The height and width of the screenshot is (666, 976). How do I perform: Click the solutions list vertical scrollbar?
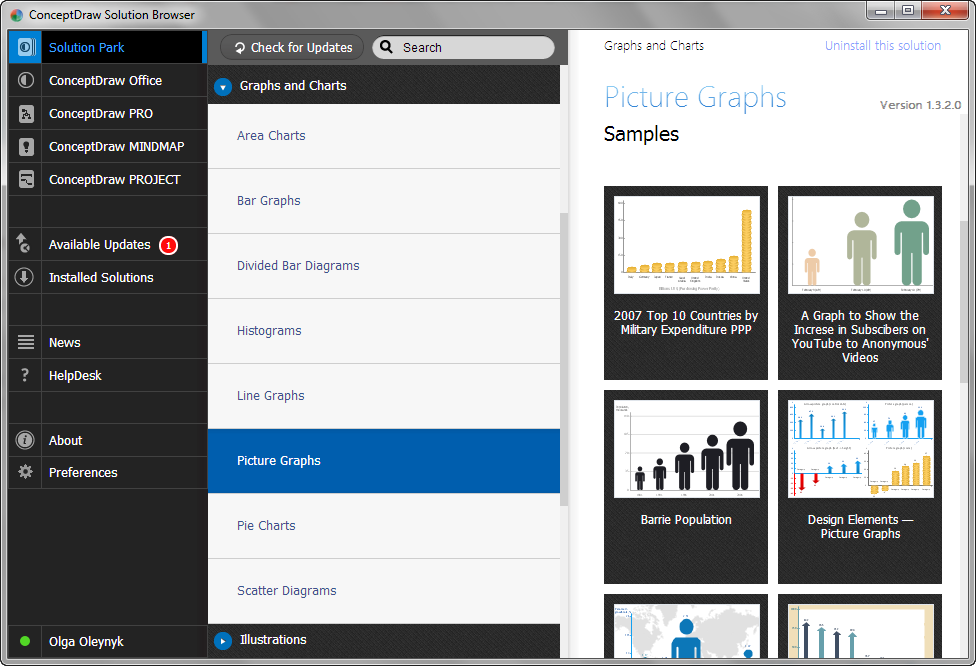click(564, 359)
